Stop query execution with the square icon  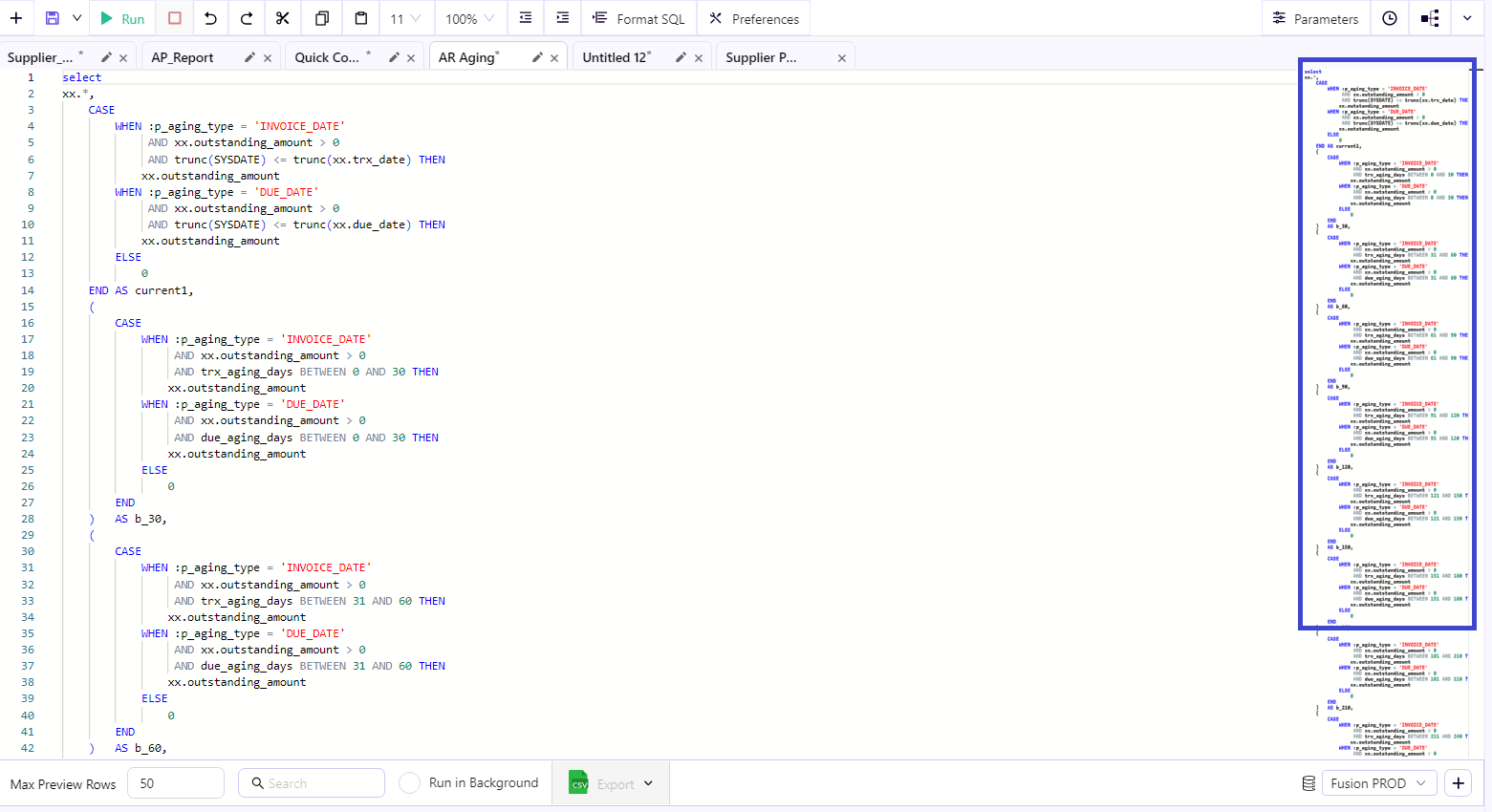click(x=174, y=18)
